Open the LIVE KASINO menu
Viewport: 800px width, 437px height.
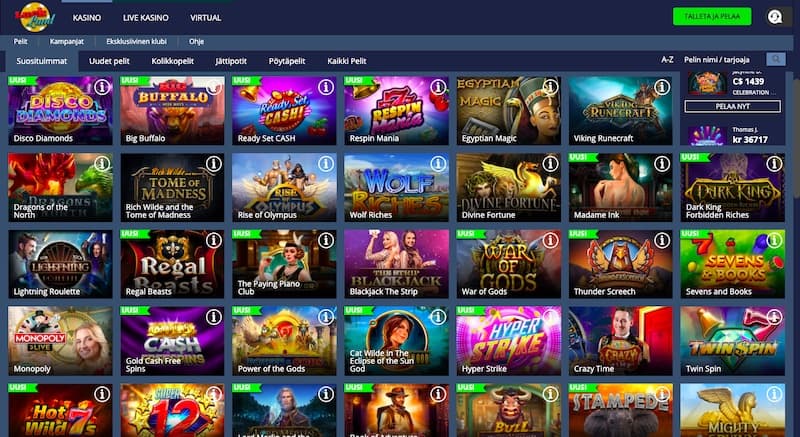coord(145,18)
